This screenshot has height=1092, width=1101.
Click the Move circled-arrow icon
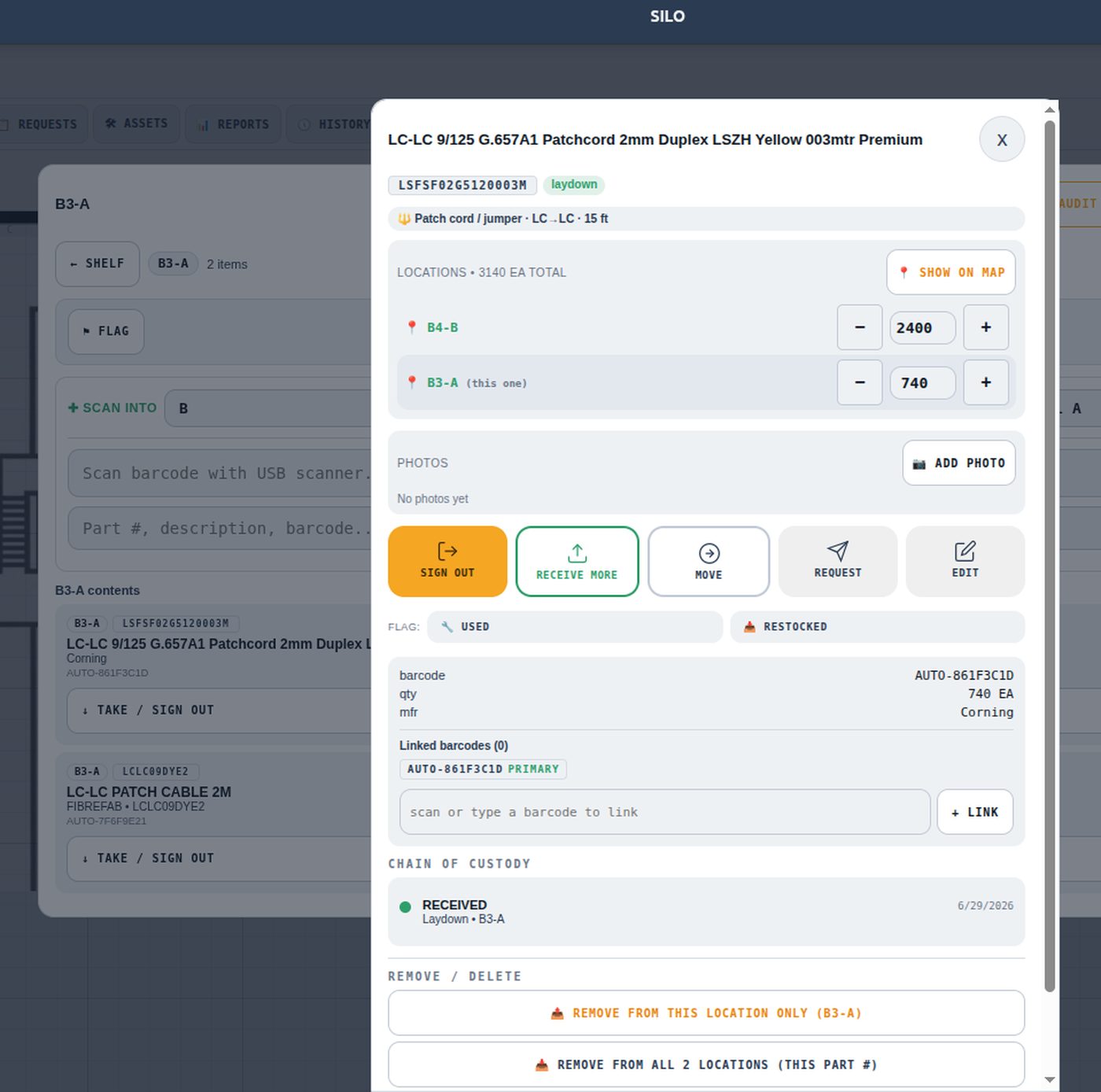pos(709,553)
